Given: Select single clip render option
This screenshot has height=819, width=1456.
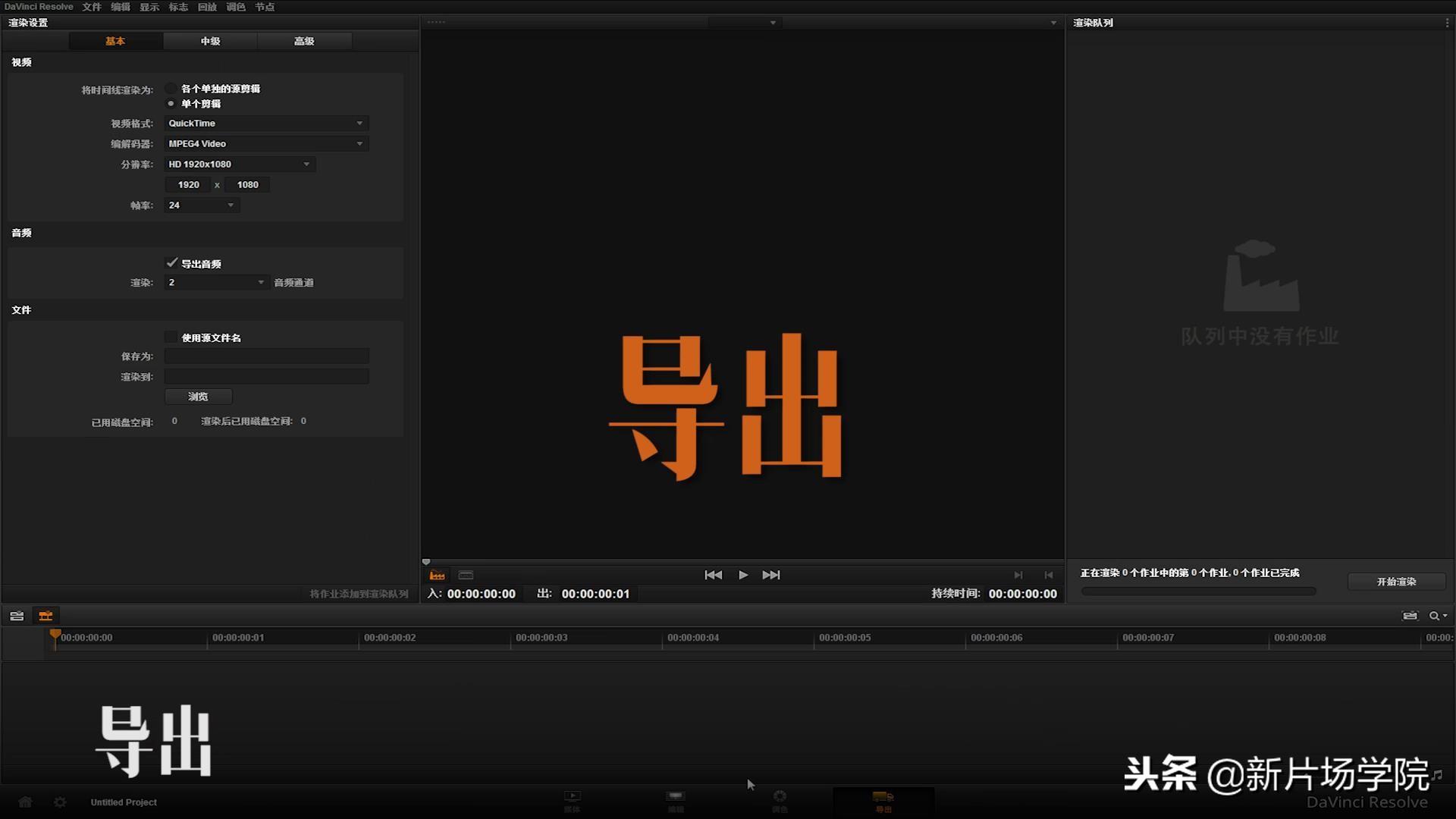Looking at the screenshot, I should [171, 104].
